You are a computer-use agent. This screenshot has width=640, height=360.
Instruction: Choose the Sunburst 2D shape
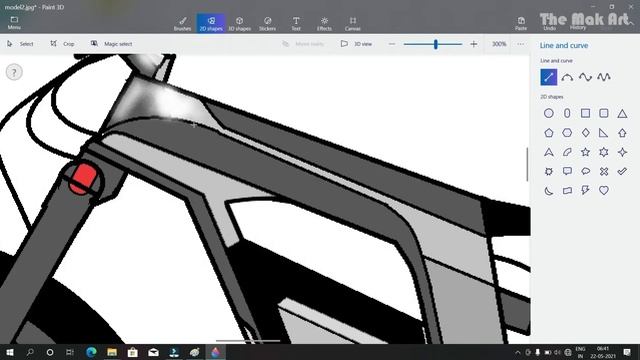[549, 171]
